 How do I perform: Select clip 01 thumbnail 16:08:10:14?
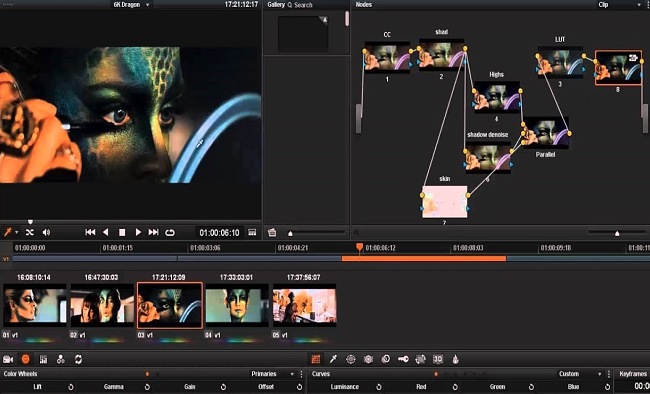(x=34, y=305)
